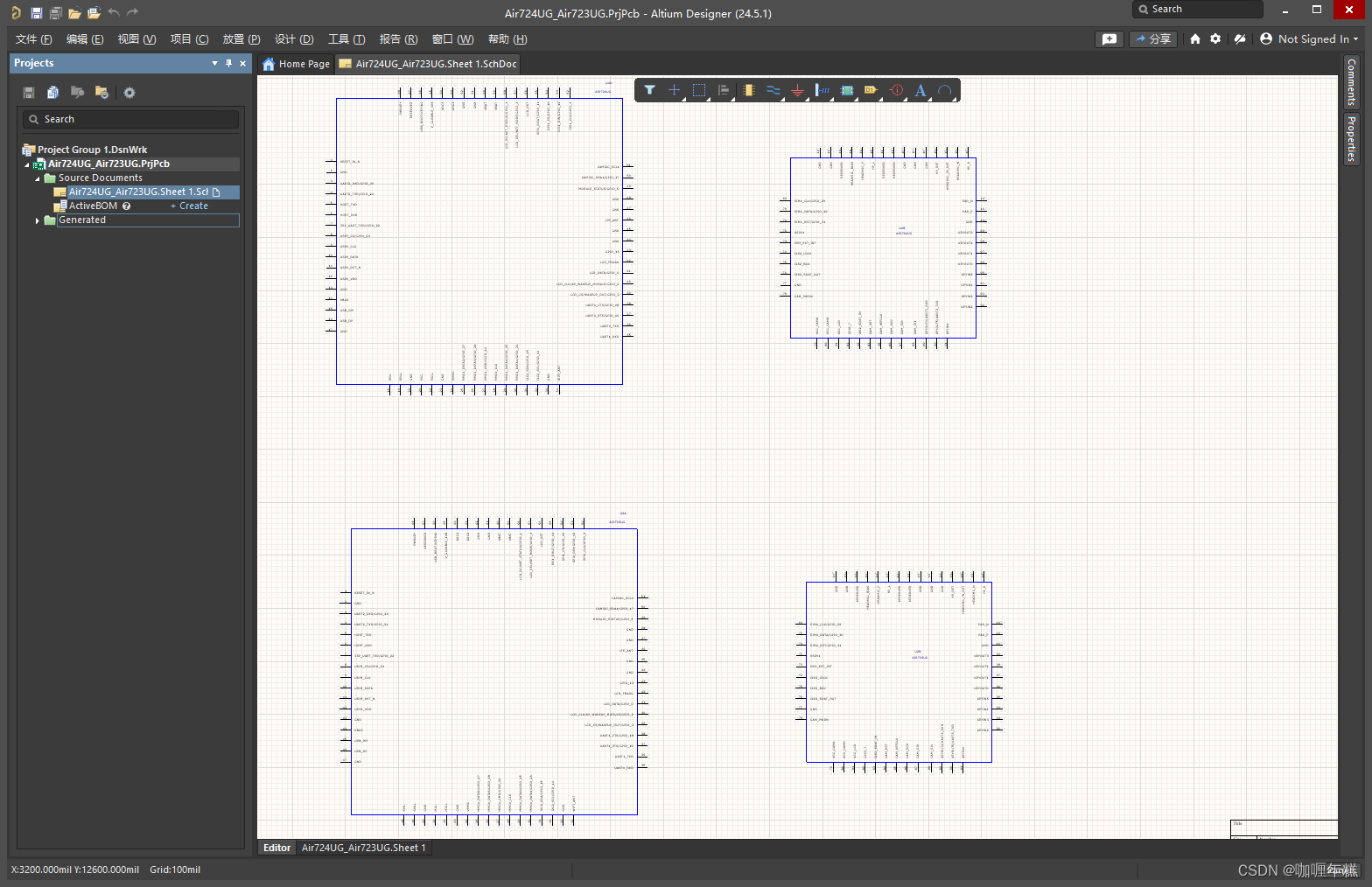Click the Projects panel folder settings icon
The width and height of the screenshot is (1372, 887).
coord(101,93)
